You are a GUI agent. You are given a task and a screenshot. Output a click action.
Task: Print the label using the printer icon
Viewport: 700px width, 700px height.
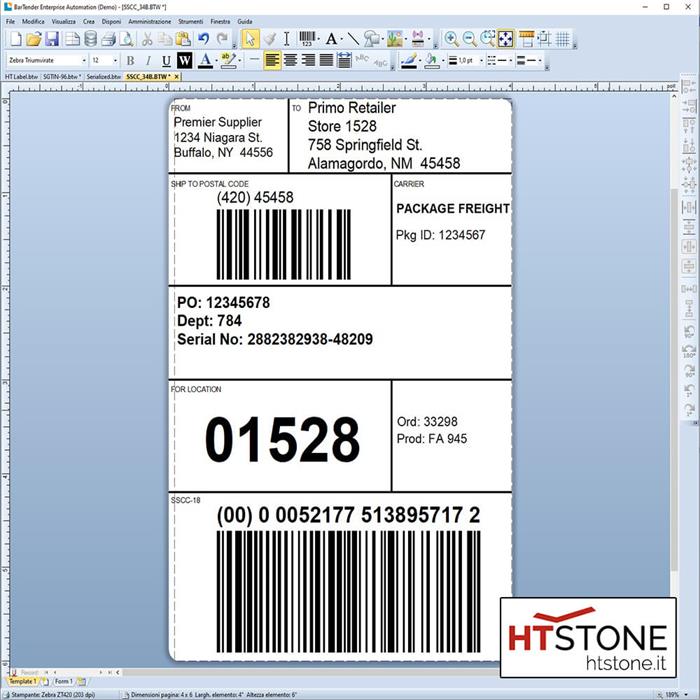(108, 39)
